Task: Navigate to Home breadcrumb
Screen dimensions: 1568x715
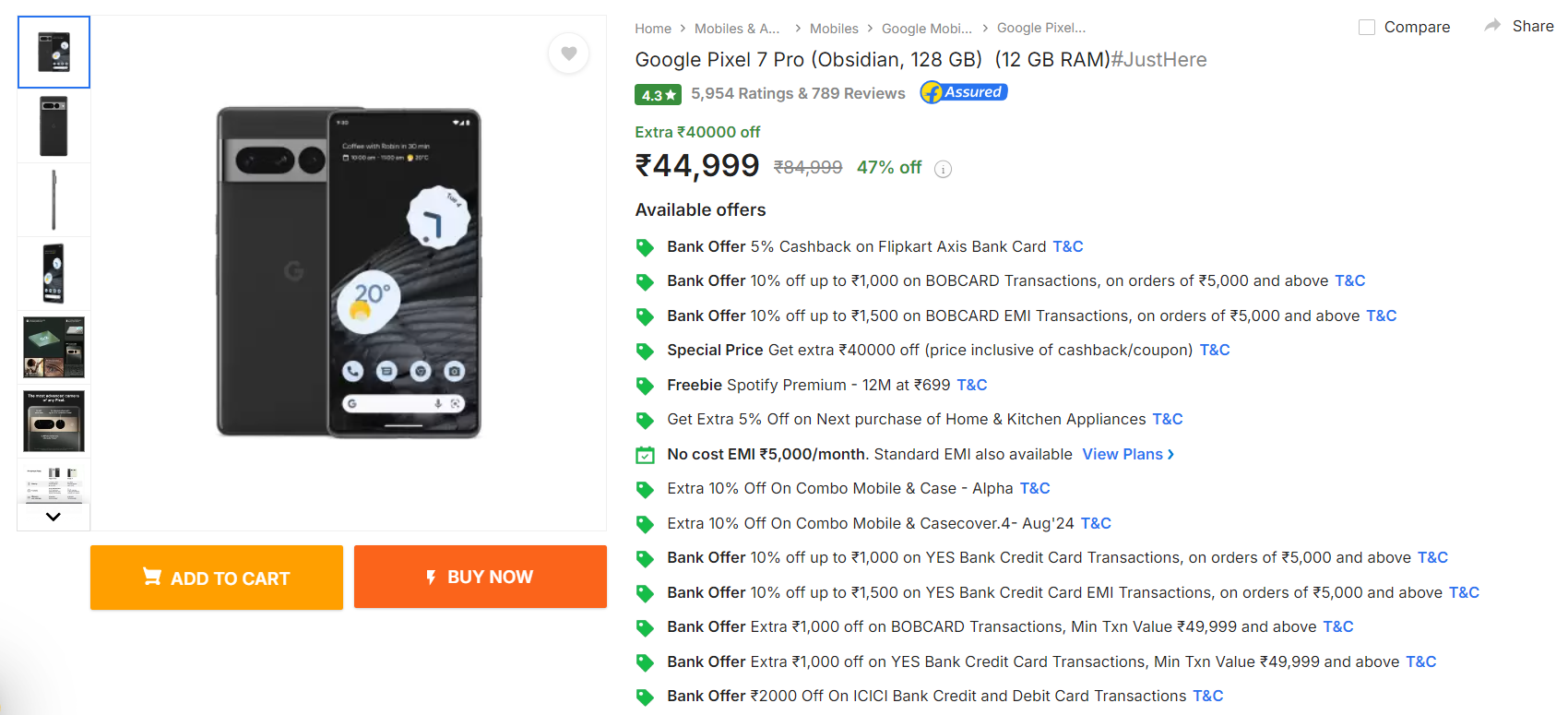Action: (x=653, y=29)
